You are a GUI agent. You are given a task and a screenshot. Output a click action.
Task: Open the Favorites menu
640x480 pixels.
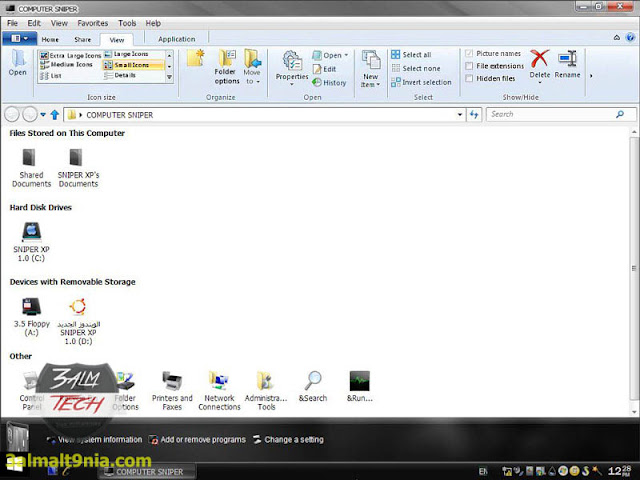(93, 23)
